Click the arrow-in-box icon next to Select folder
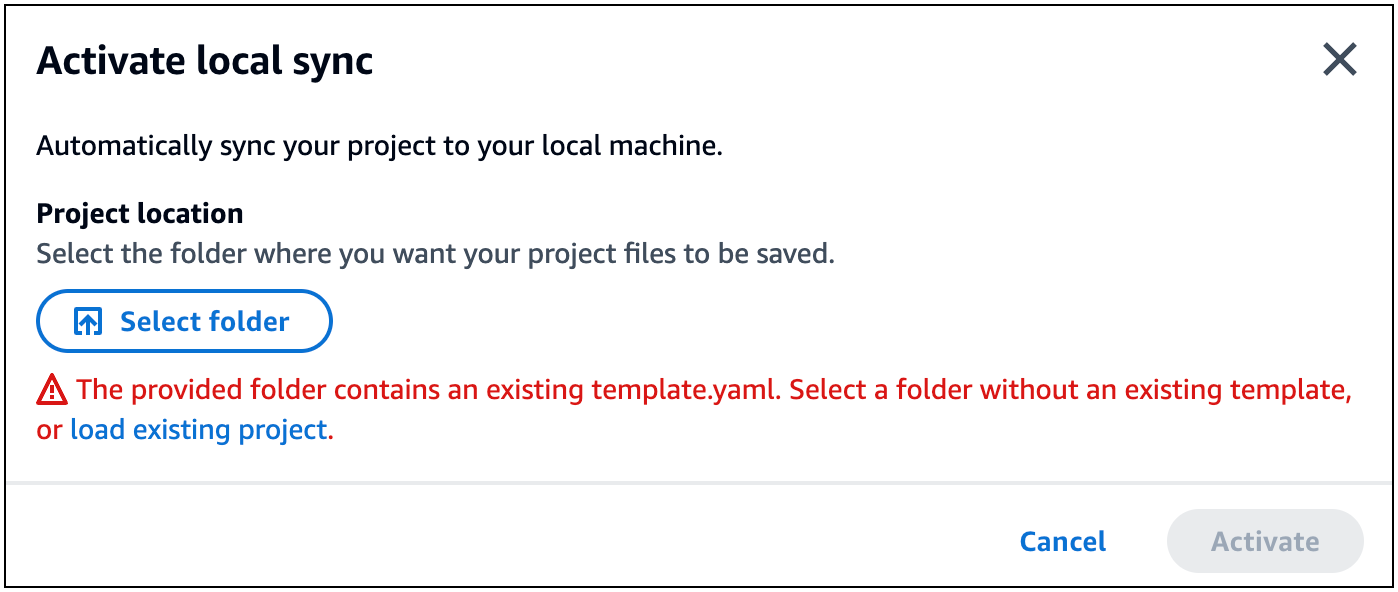 (88, 320)
